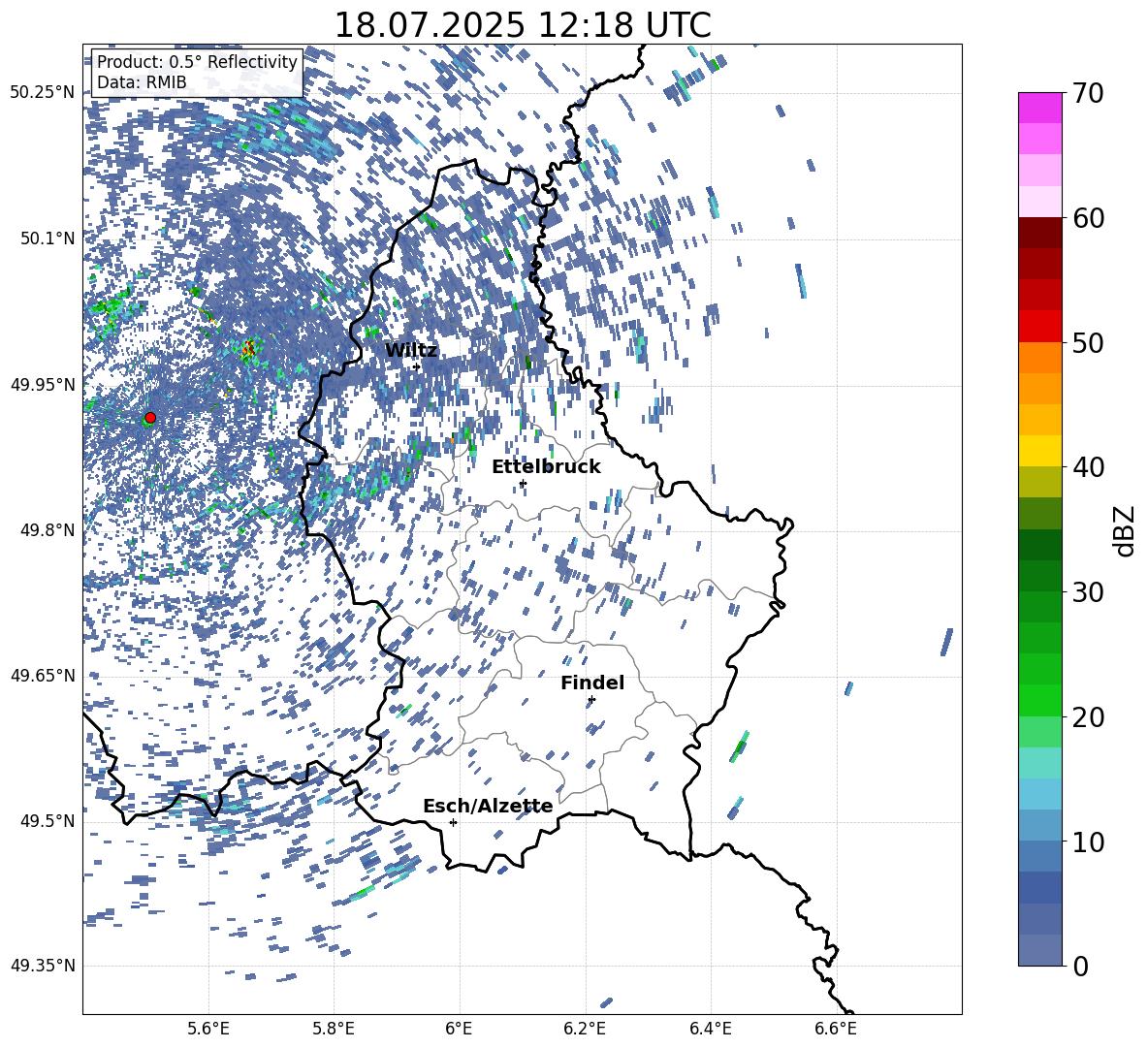Click the 5.8°E longitude label
This screenshot has height=1048, width=1148.
point(334,1029)
